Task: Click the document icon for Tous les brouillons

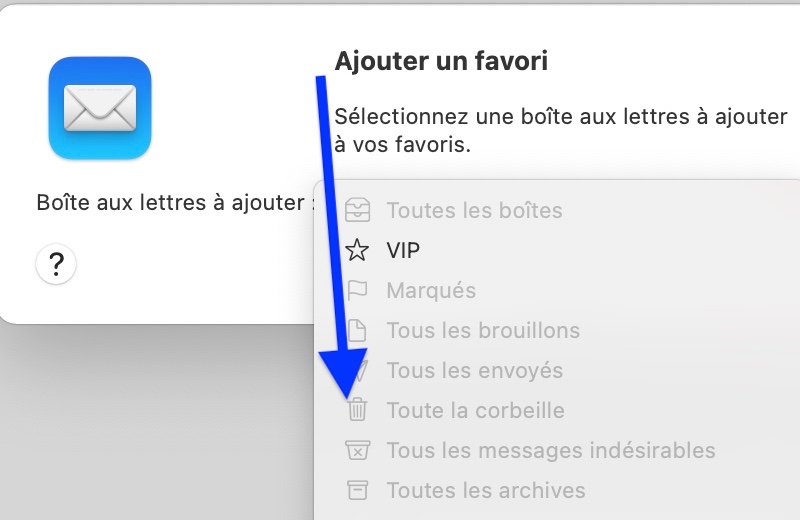Action: coord(357,331)
